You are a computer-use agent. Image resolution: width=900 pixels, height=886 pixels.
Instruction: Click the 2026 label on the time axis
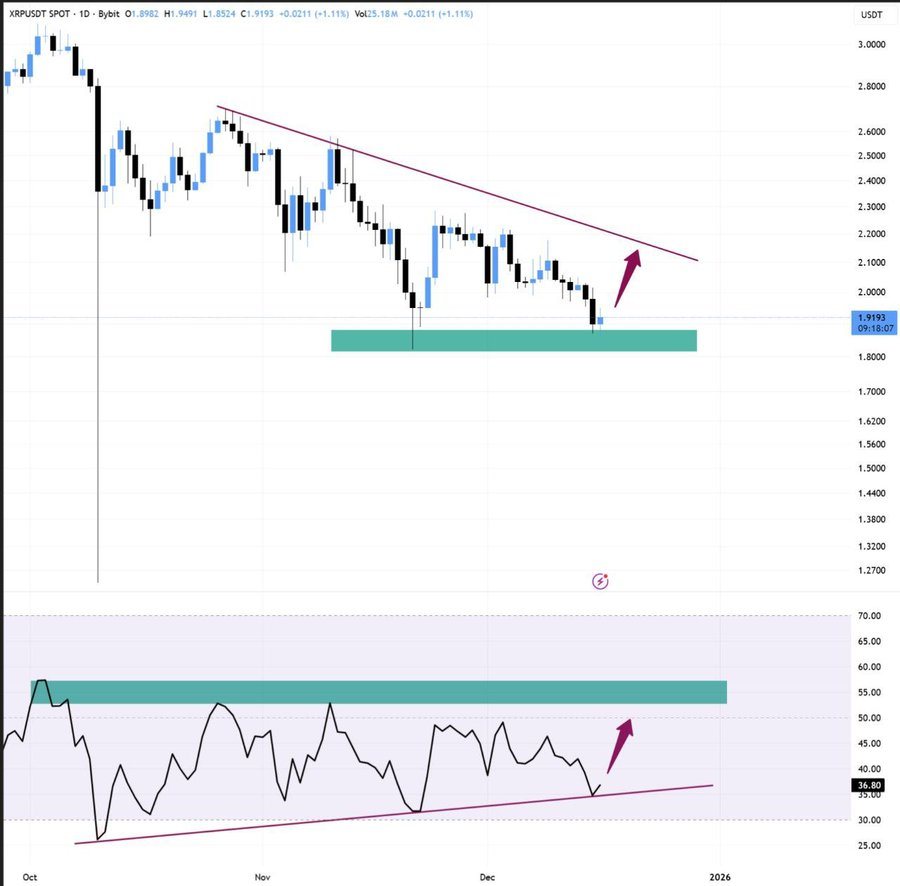click(718, 876)
